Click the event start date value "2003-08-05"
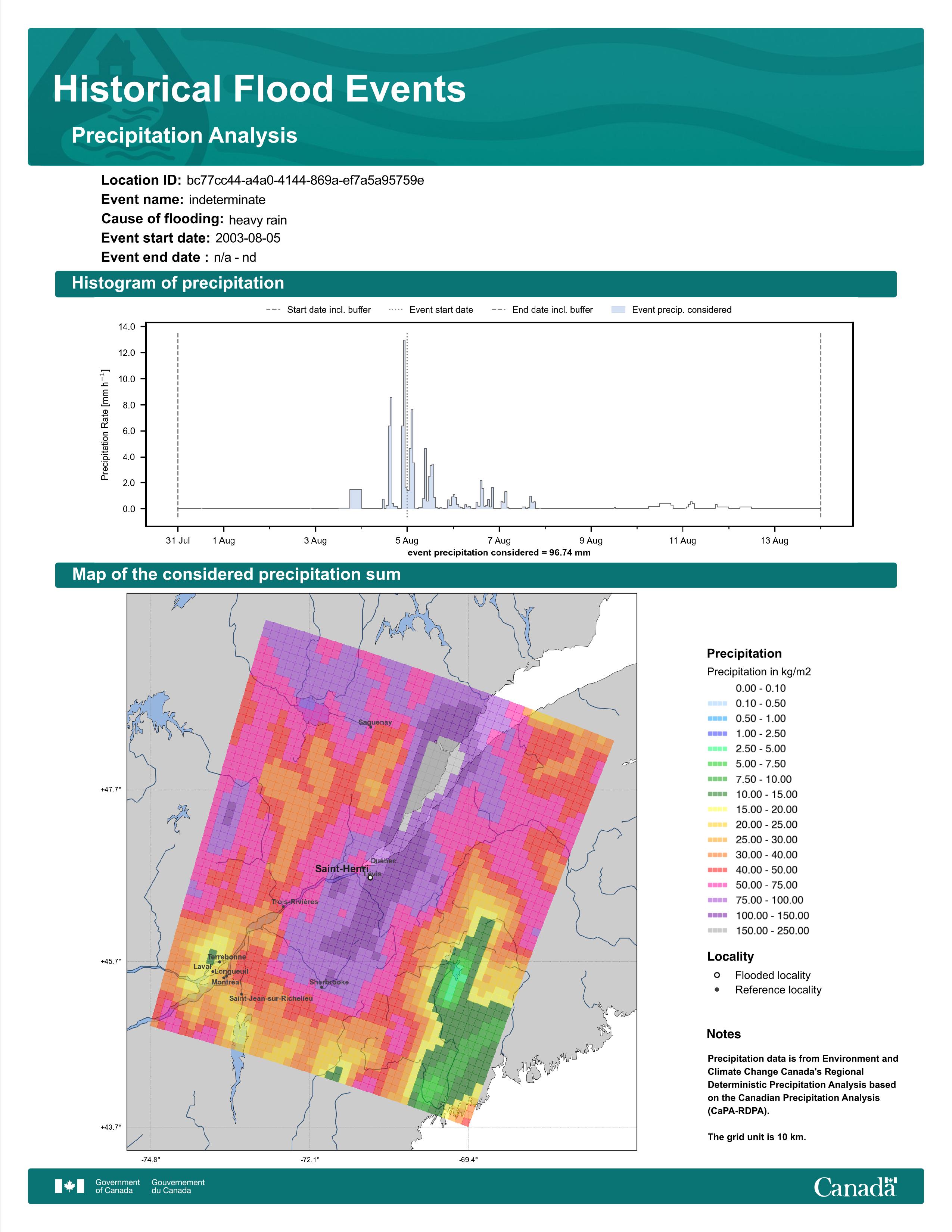Screen dimensions: 952x1232 tap(248, 238)
